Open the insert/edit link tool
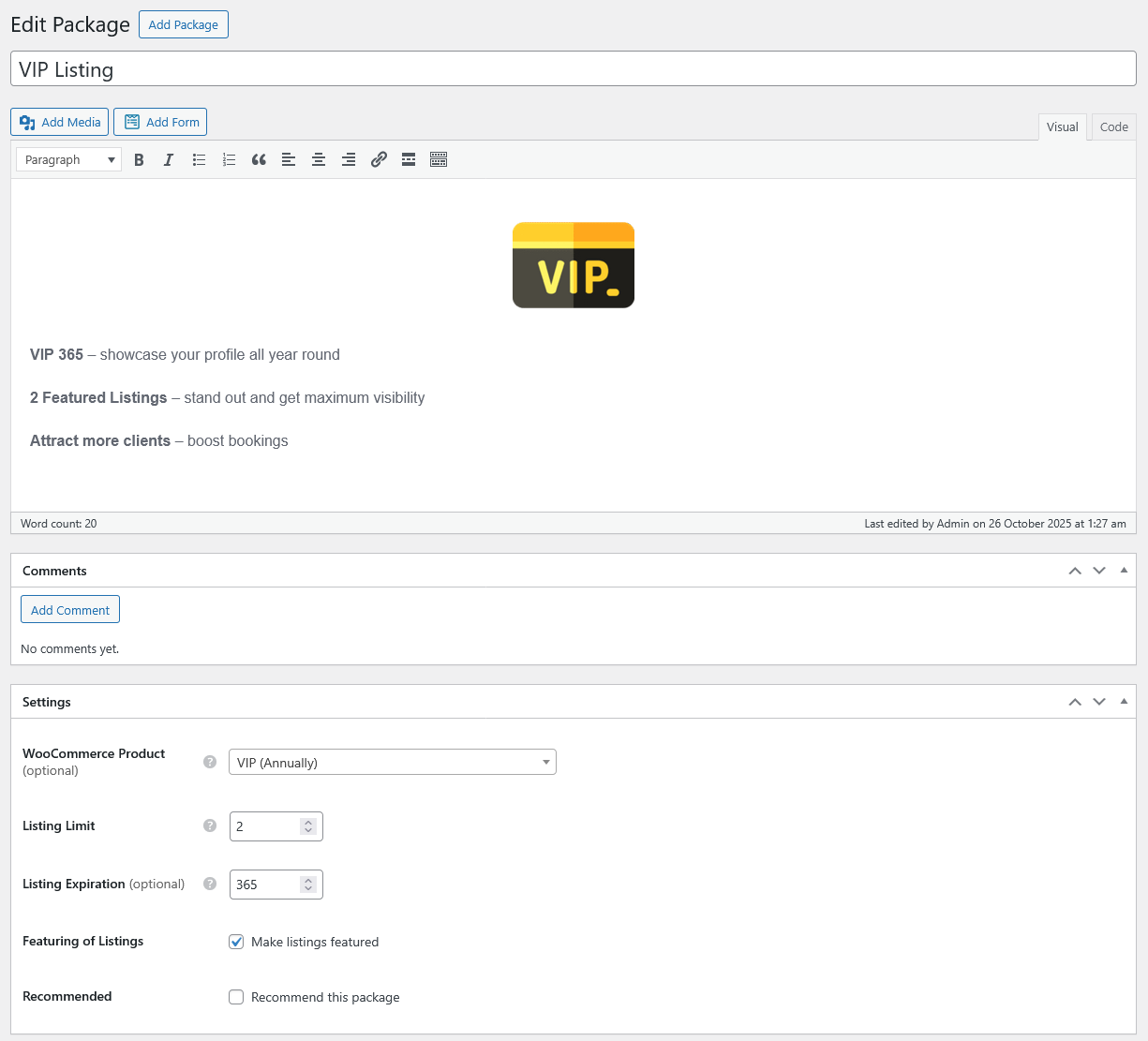Screen dimensions: 1148x1041 point(379,160)
